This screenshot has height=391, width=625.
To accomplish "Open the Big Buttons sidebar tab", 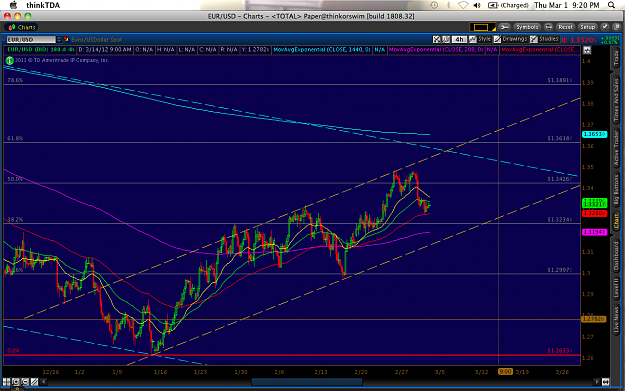I will [616, 190].
